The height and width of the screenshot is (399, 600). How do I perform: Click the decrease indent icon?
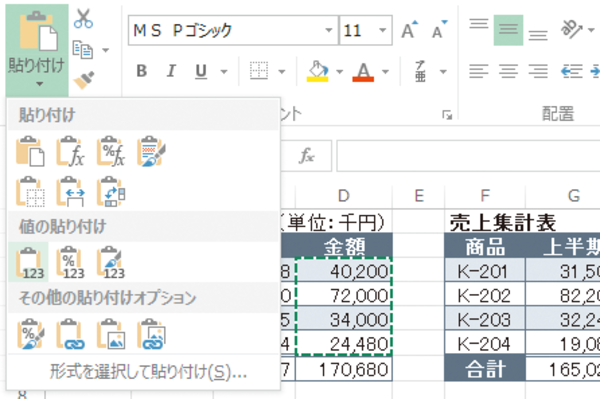(571, 71)
